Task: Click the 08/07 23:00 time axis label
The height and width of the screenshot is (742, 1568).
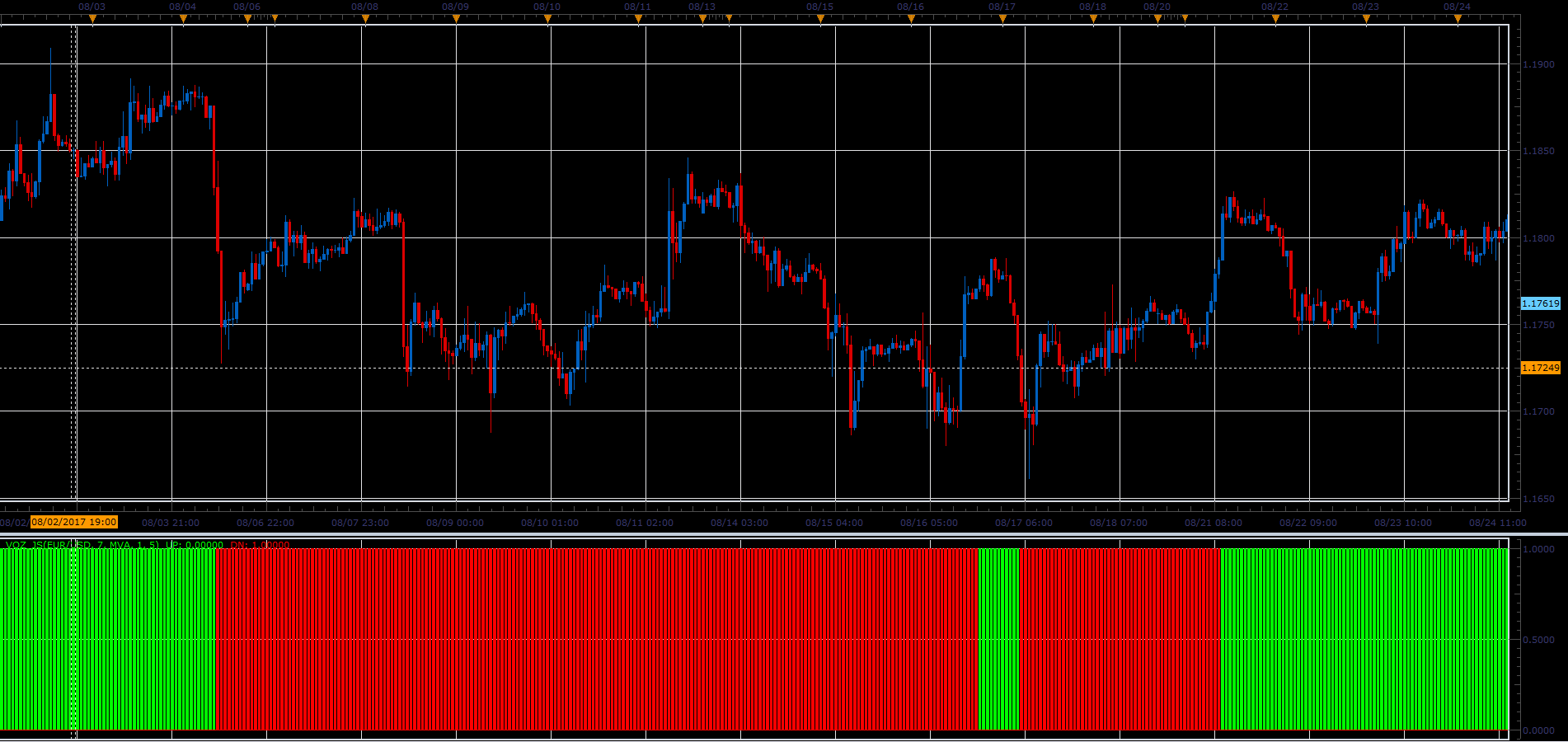Action: (360, 523)
